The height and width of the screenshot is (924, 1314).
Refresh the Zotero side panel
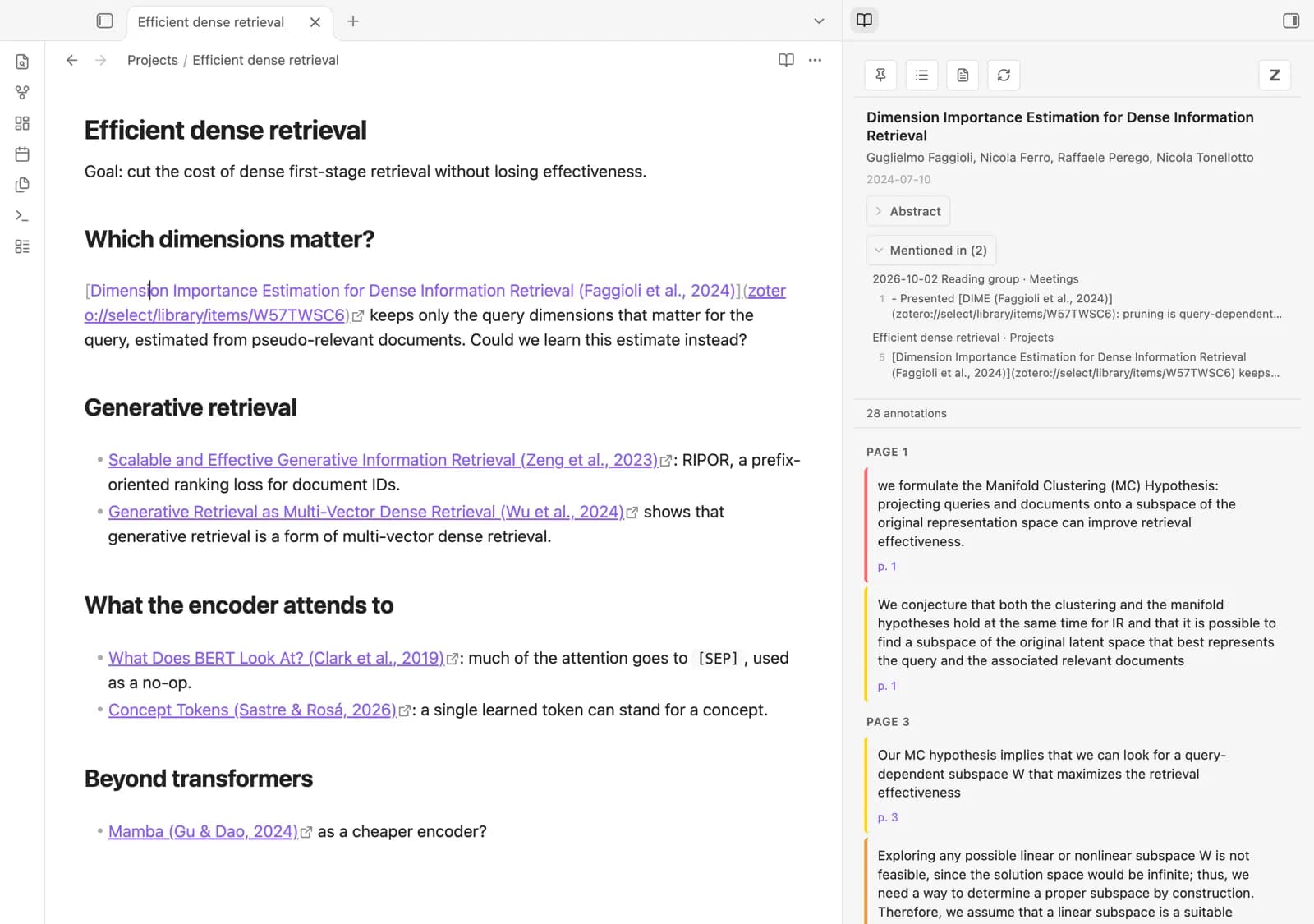1004,75
